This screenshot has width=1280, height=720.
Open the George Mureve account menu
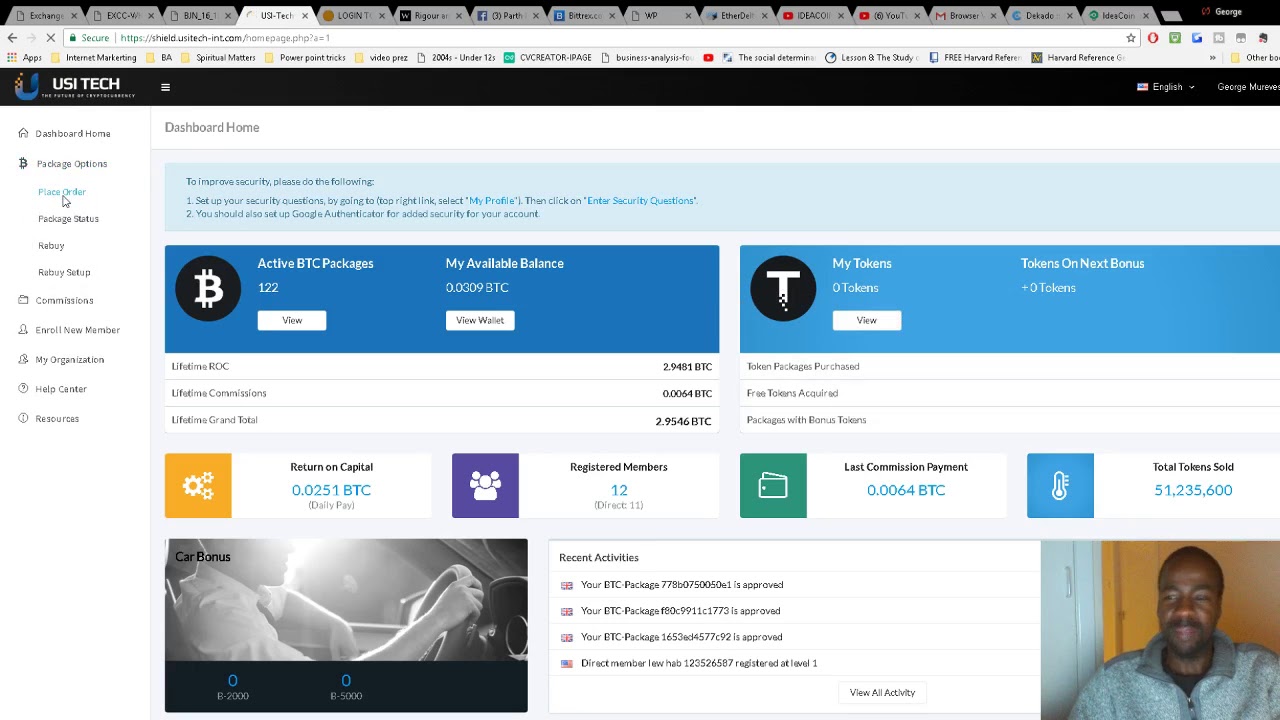[x=1248, y=87]
